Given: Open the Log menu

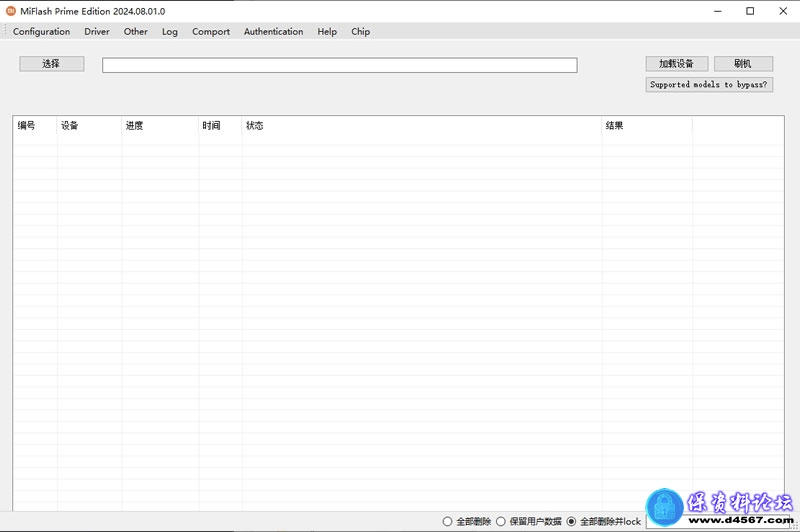Looking at the screenshot, I should 170,32.
